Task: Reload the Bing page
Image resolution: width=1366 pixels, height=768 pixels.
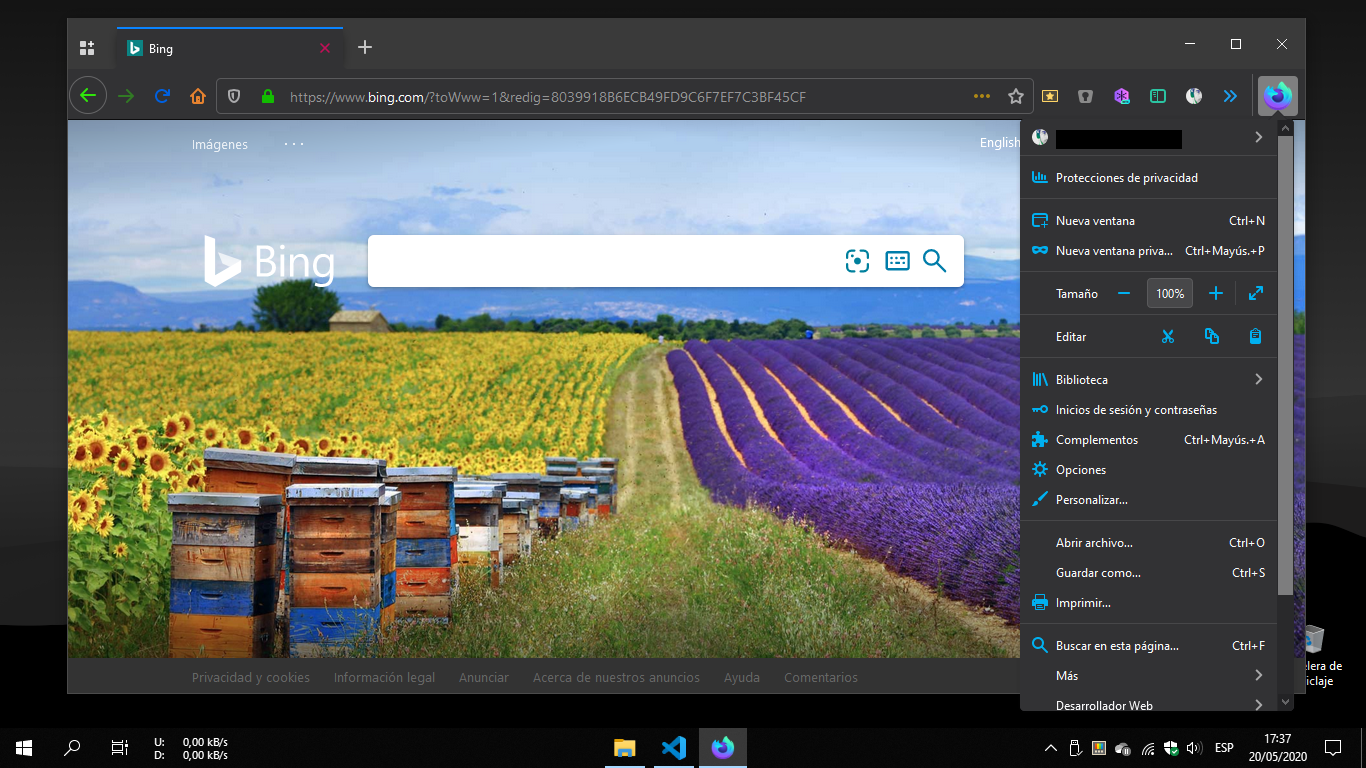Action: pyautogui.click(x=162, y=96)
